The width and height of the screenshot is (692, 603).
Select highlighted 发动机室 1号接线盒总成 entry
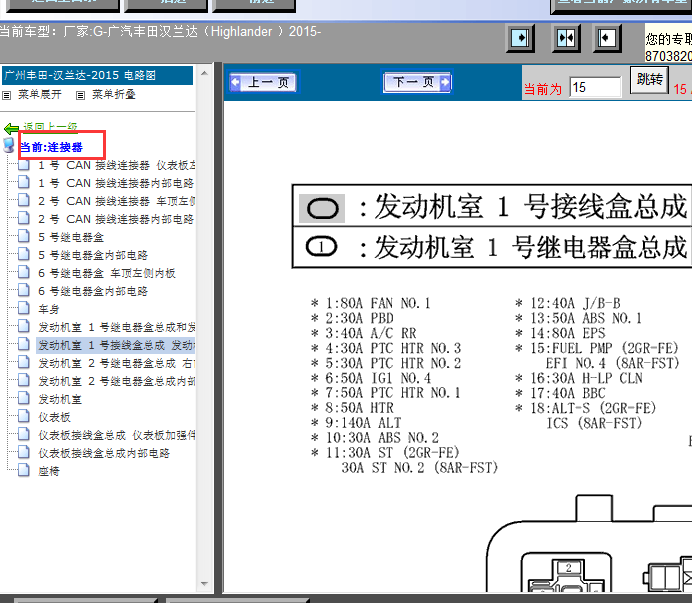point(116,345)
